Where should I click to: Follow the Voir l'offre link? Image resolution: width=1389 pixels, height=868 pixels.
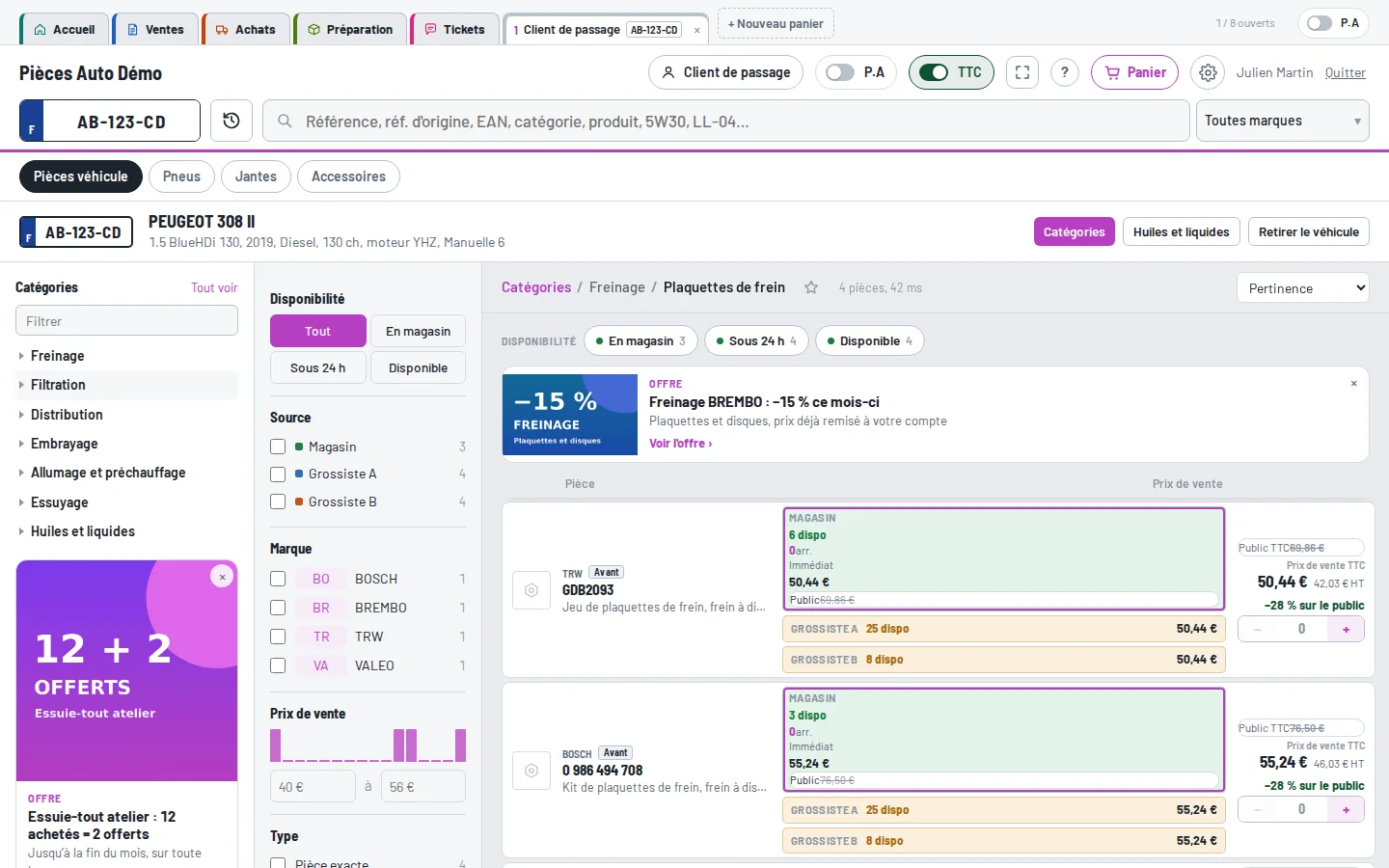pos(680,444)
